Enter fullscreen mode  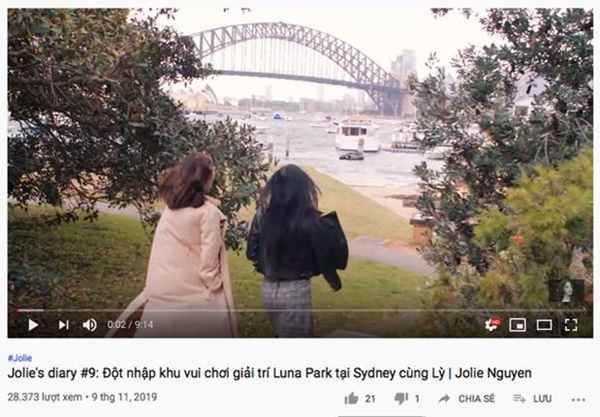pos(571,325)
